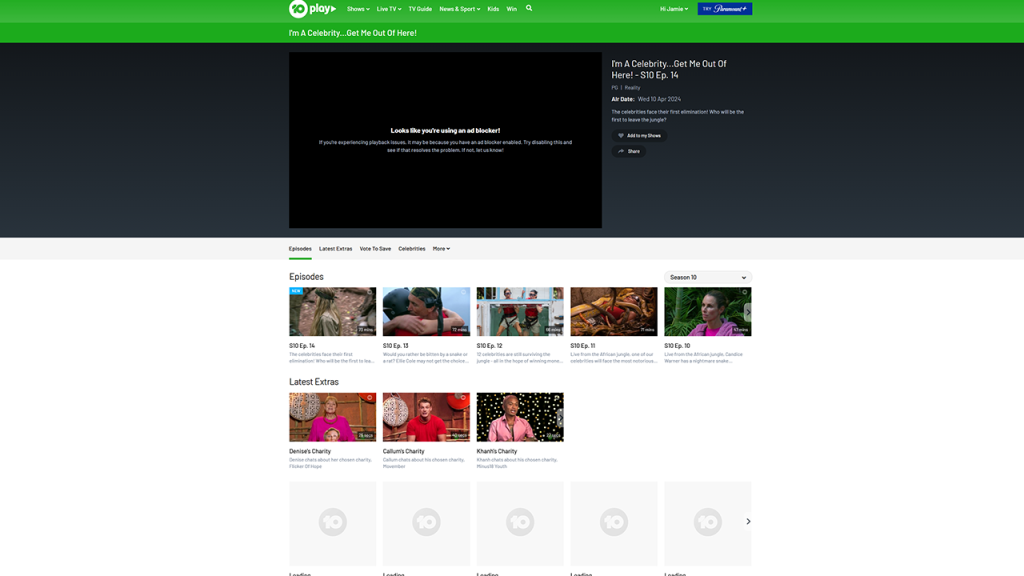
Task: Play the S10 Ep. 11 snake thumbnail
Action: point(614,312)
